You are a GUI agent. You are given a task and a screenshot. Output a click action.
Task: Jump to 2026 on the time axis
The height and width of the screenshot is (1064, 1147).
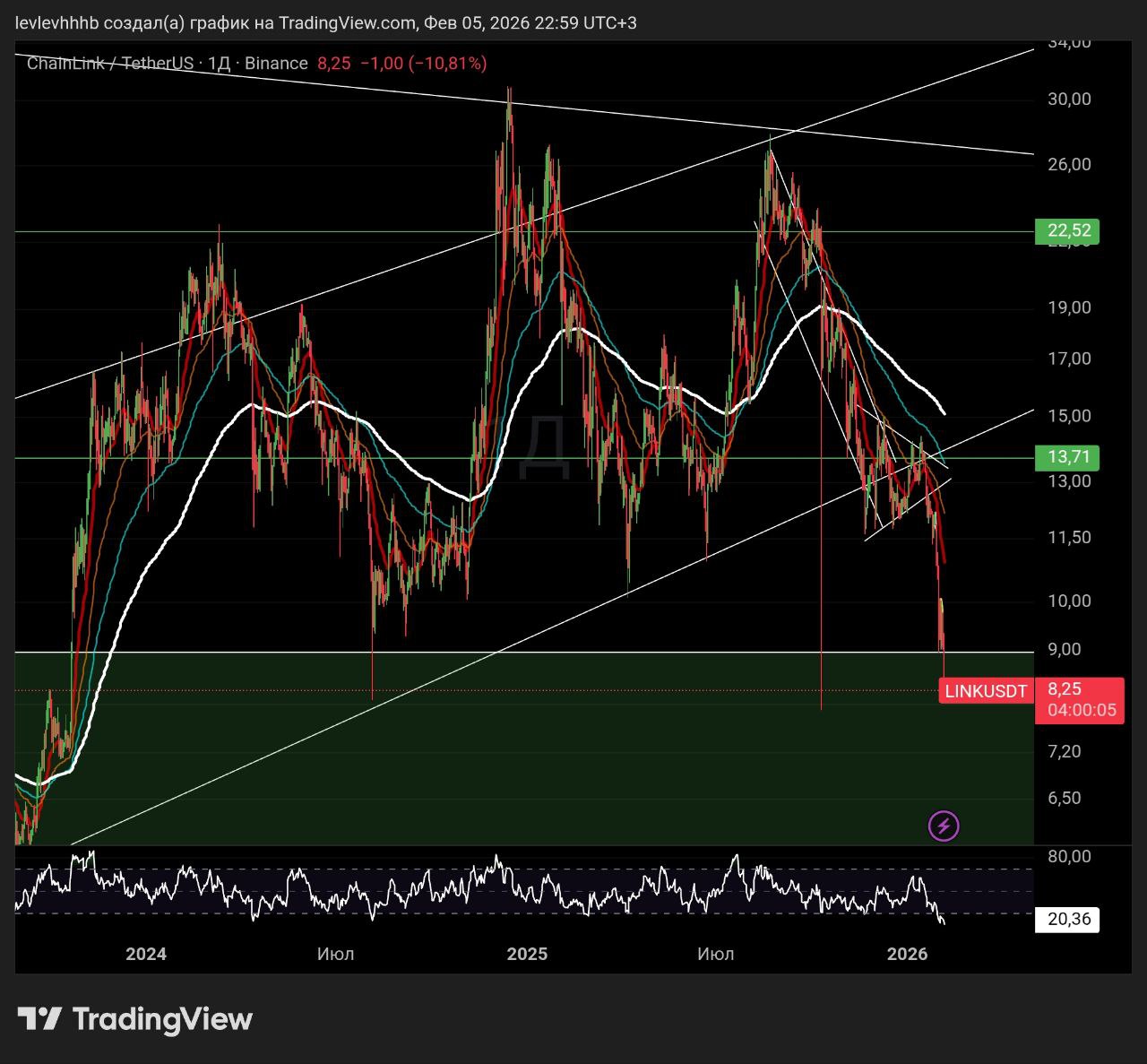[x=908, y=954]
